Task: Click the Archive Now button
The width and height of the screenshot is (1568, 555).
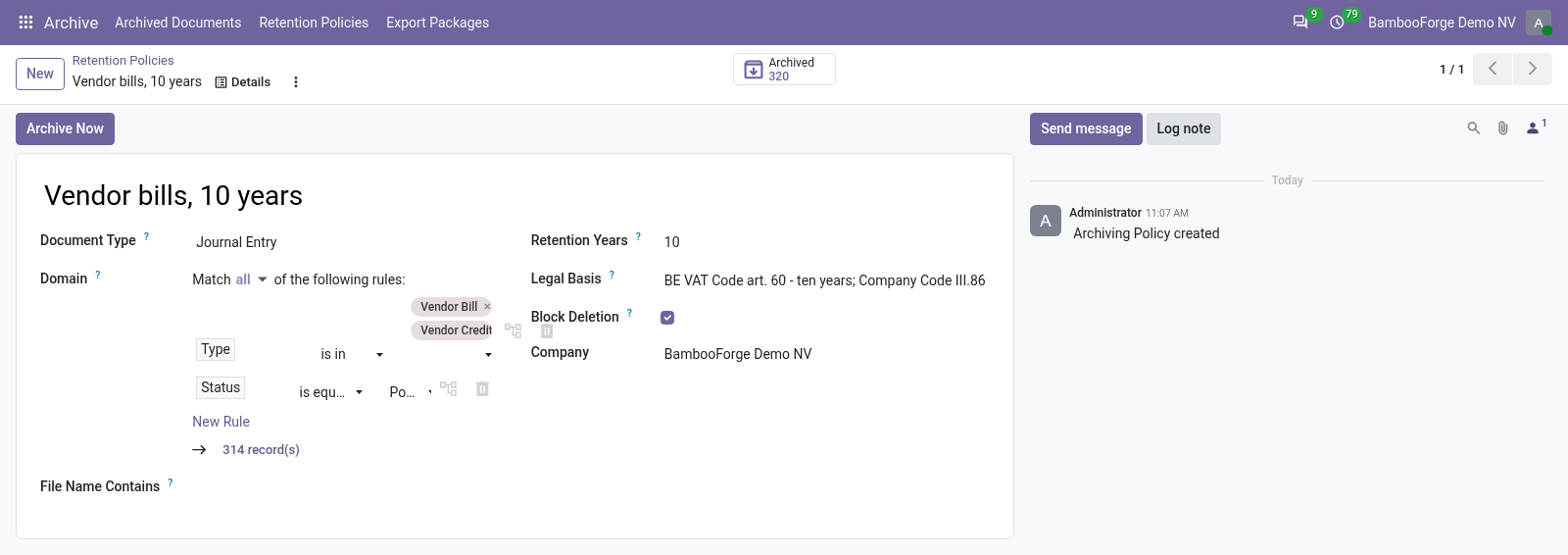Action: point(65,128)
